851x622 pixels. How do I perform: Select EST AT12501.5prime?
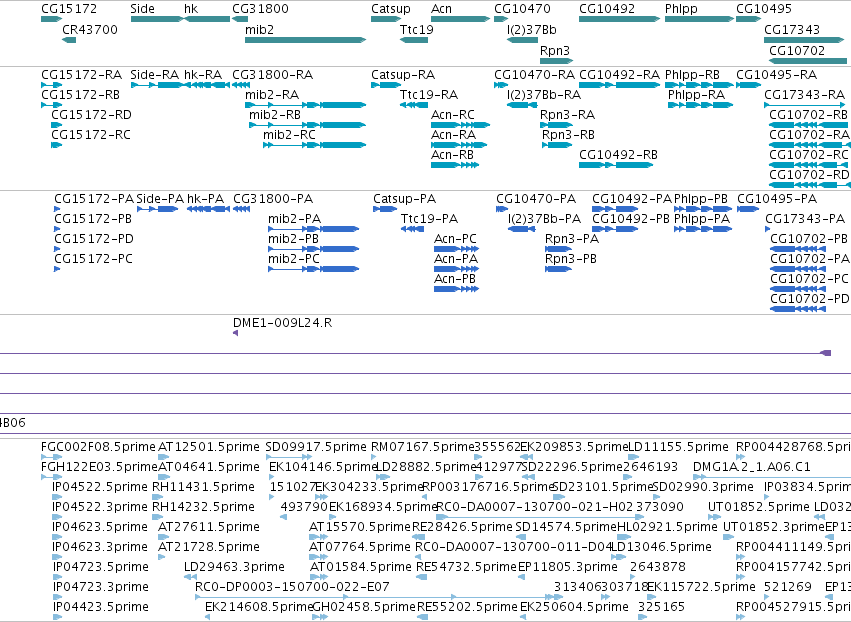coord(164,458)
